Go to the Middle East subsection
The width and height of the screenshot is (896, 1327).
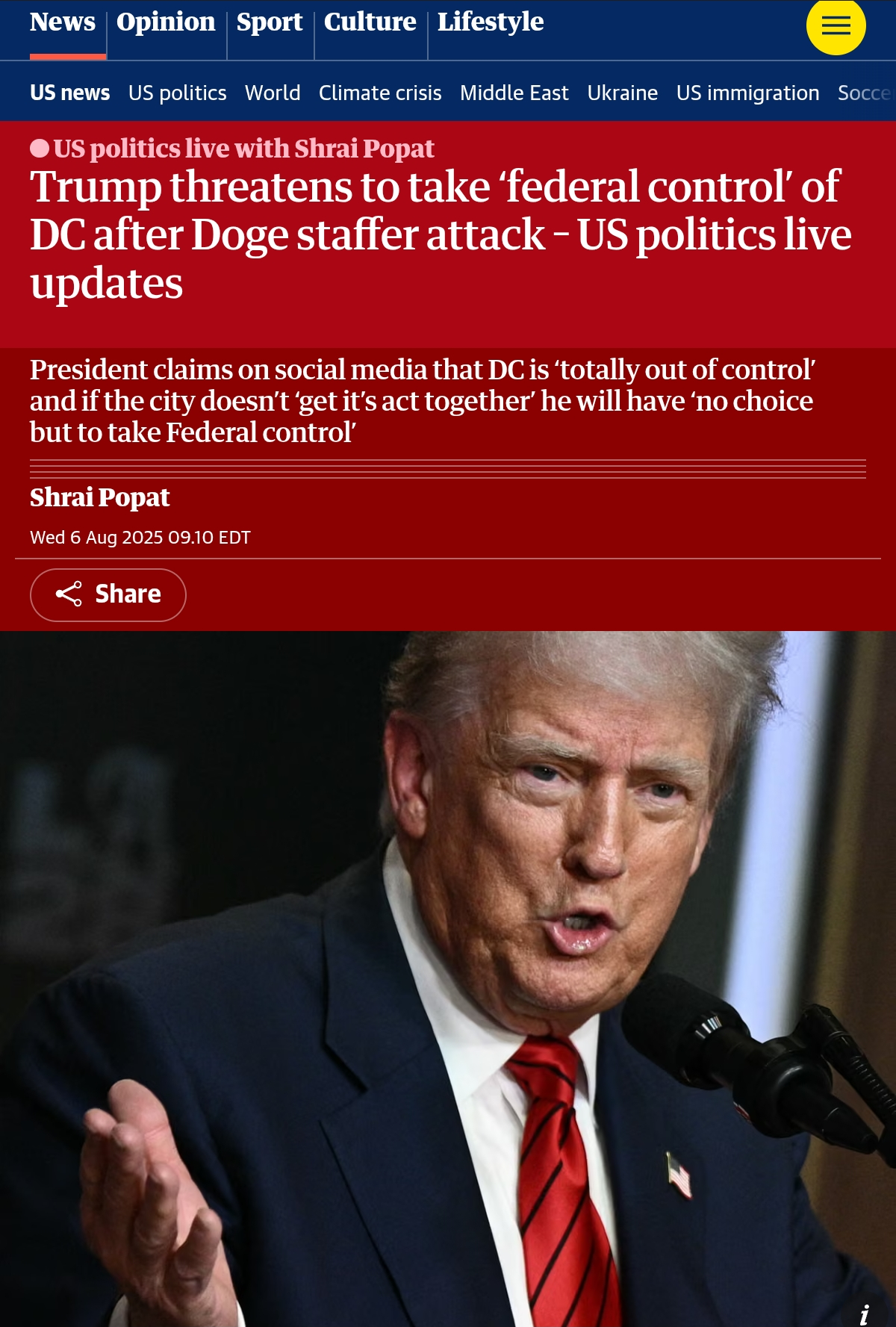click(x=514, y=93)
